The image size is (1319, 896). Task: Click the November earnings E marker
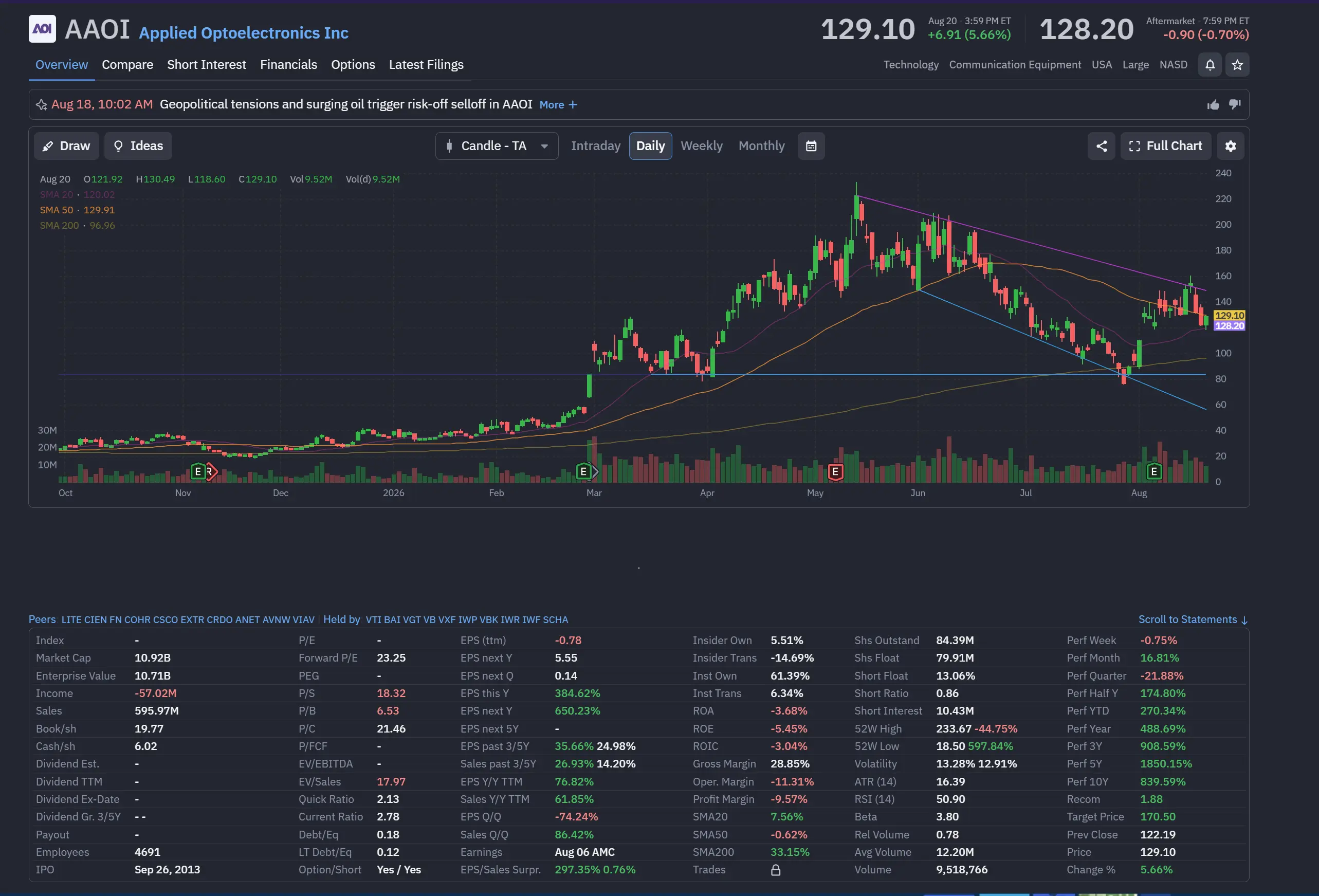197,471
